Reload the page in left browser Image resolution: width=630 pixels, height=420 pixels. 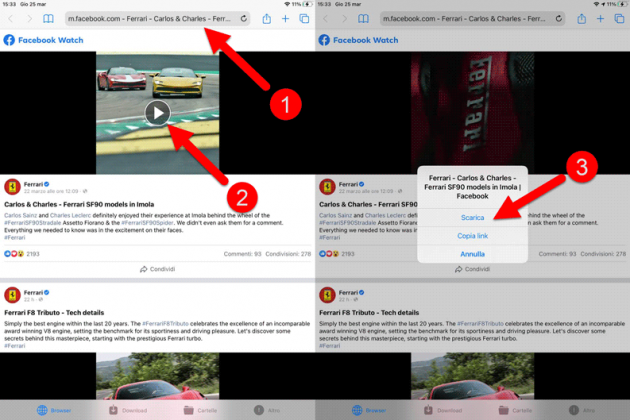click(x=243, y=18)
